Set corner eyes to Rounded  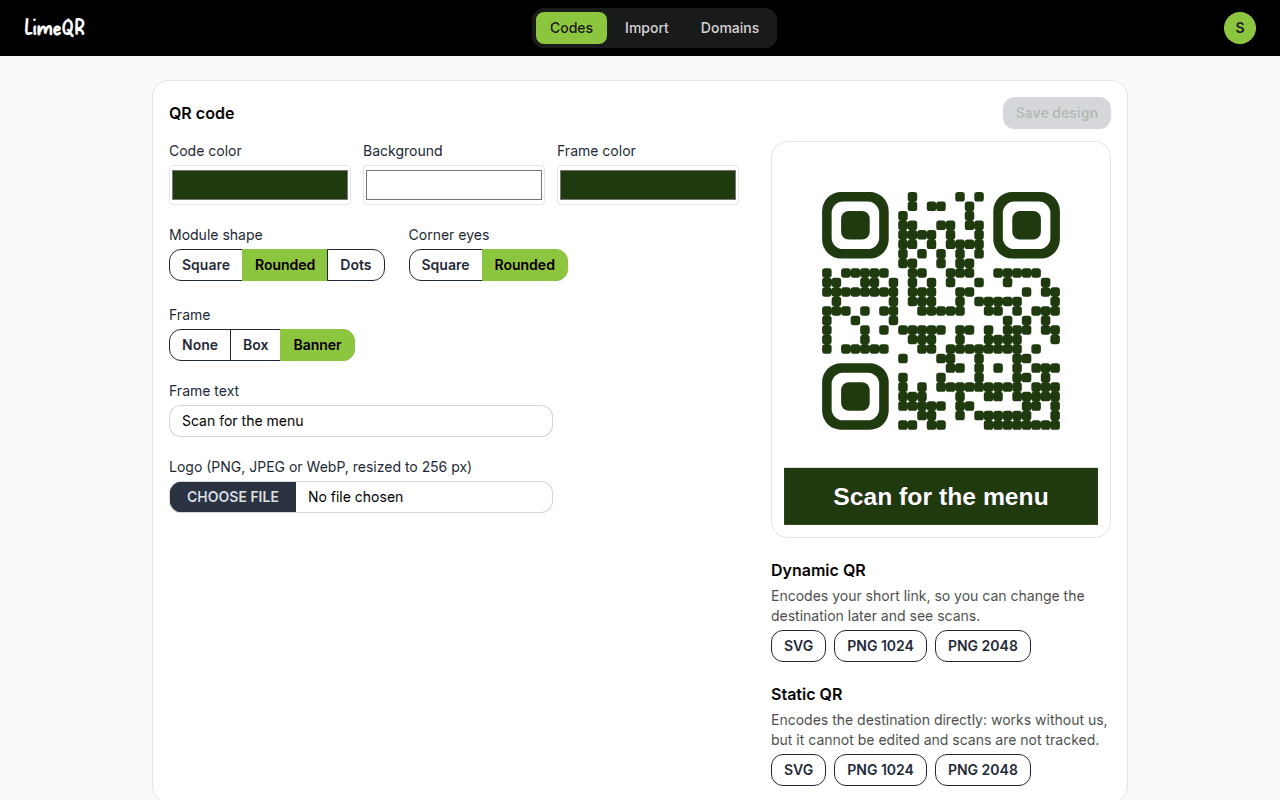click(525, 265)
